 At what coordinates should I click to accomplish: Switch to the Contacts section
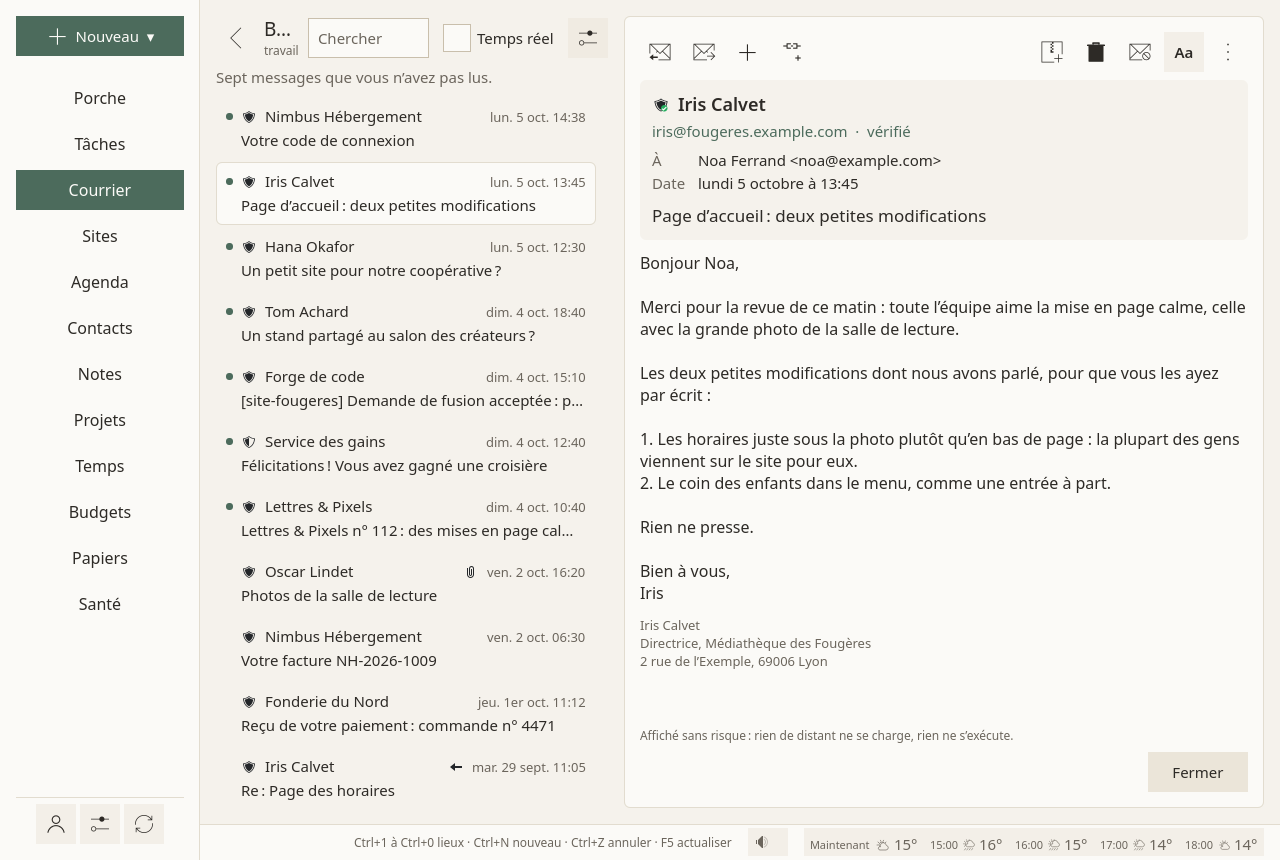(x=100, y=328)
